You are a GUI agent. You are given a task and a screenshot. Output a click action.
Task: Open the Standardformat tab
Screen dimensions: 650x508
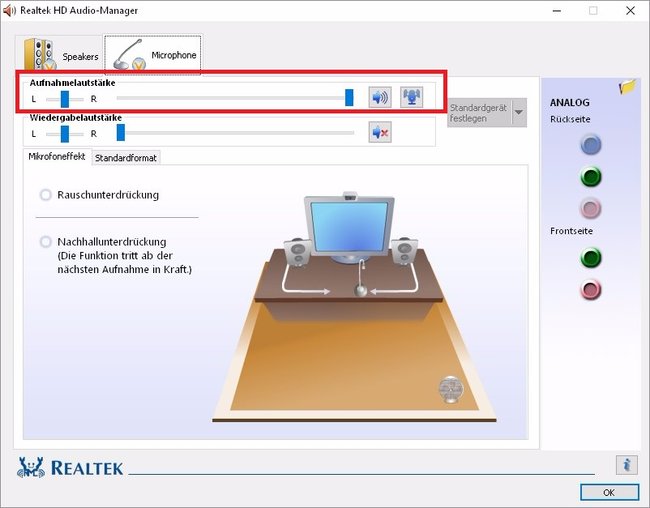pyautogui.click(x=126, y=158)
